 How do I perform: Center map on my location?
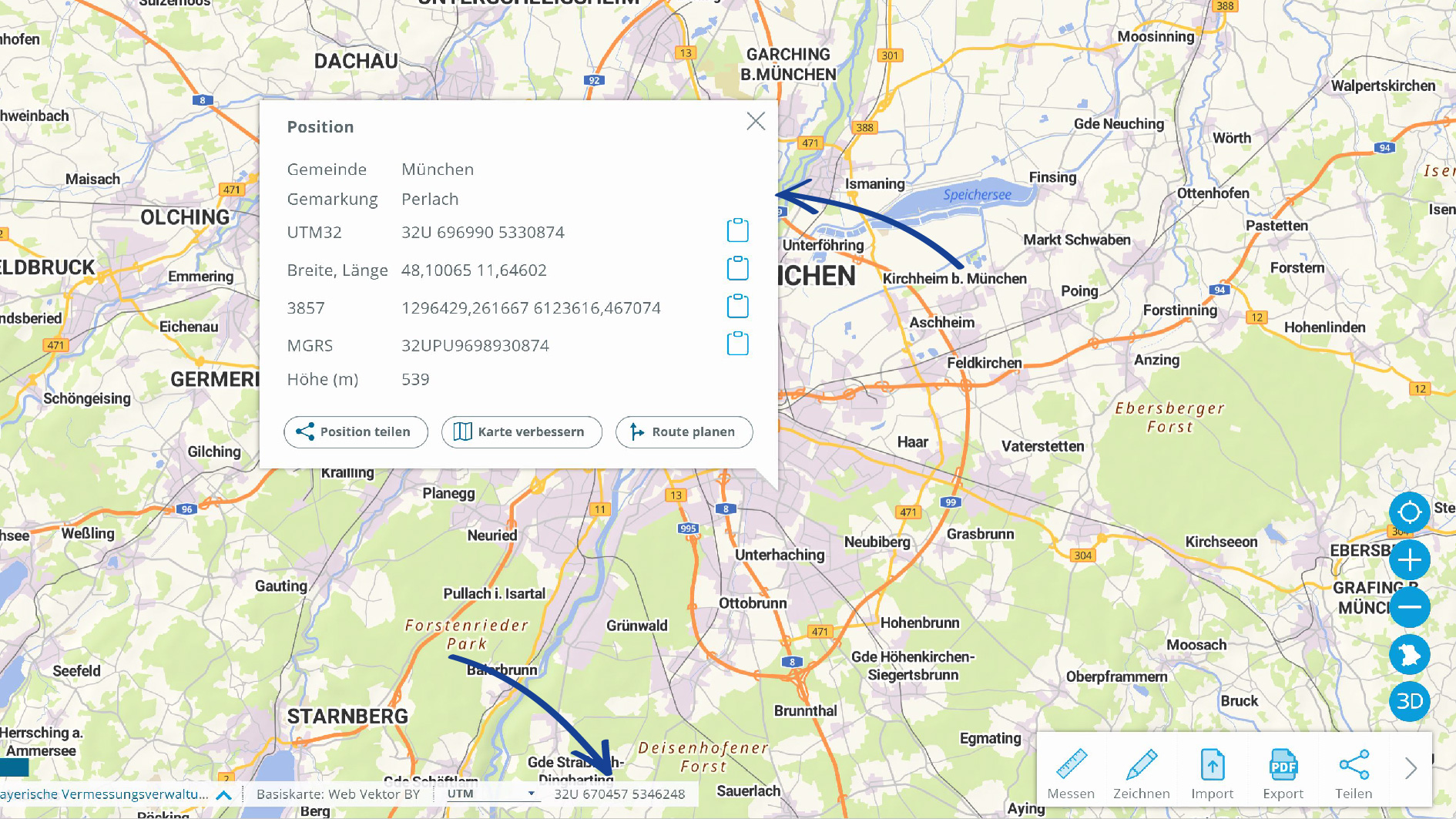point(1409,512)
